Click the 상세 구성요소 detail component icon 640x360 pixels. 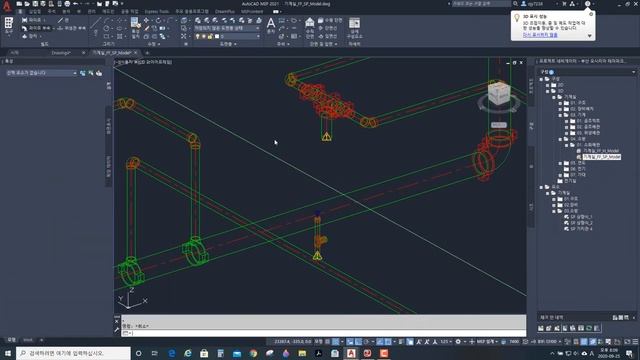(354, 23)
